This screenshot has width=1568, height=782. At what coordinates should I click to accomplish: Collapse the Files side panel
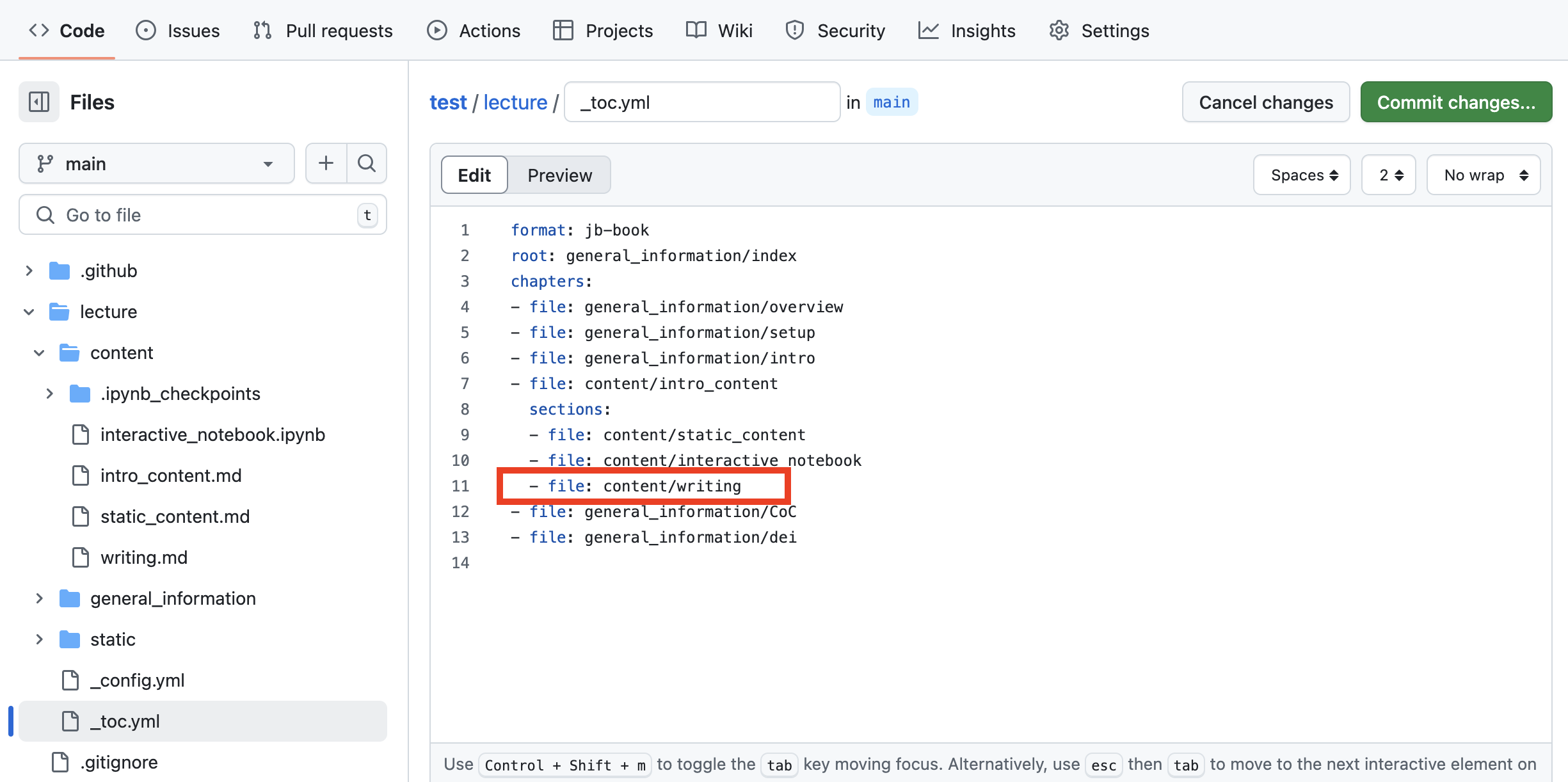[x=38, y=101]
